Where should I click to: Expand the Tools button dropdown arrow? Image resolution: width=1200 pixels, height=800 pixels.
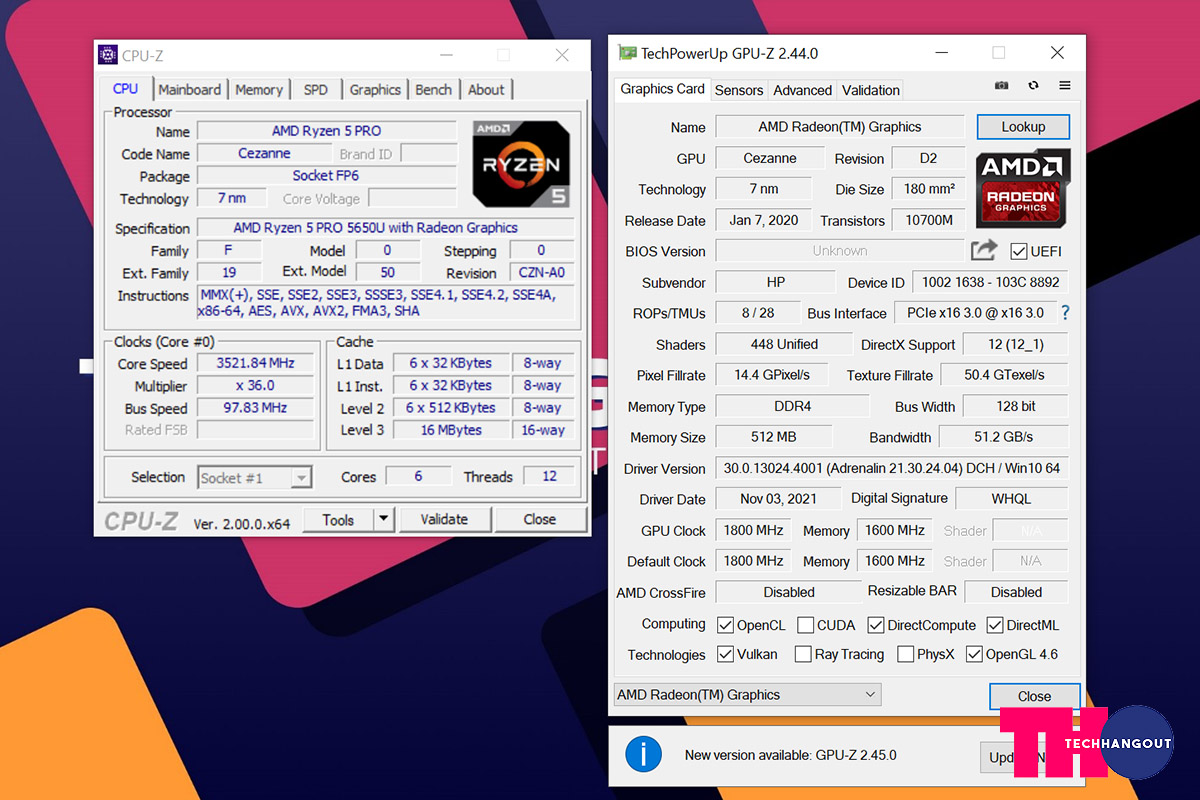click(384, 519)
